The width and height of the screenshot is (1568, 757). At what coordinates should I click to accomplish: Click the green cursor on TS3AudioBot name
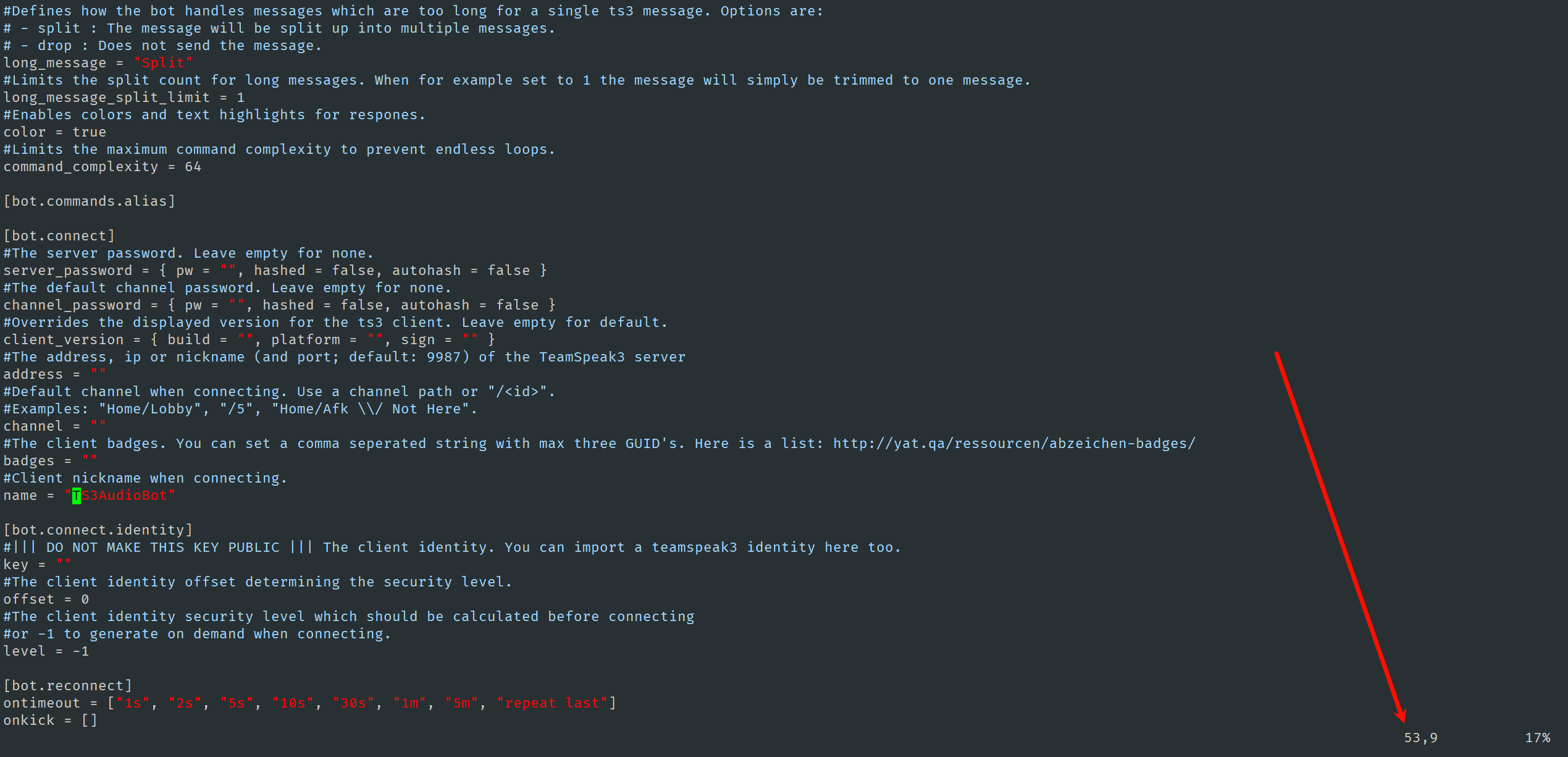[77, 496]
